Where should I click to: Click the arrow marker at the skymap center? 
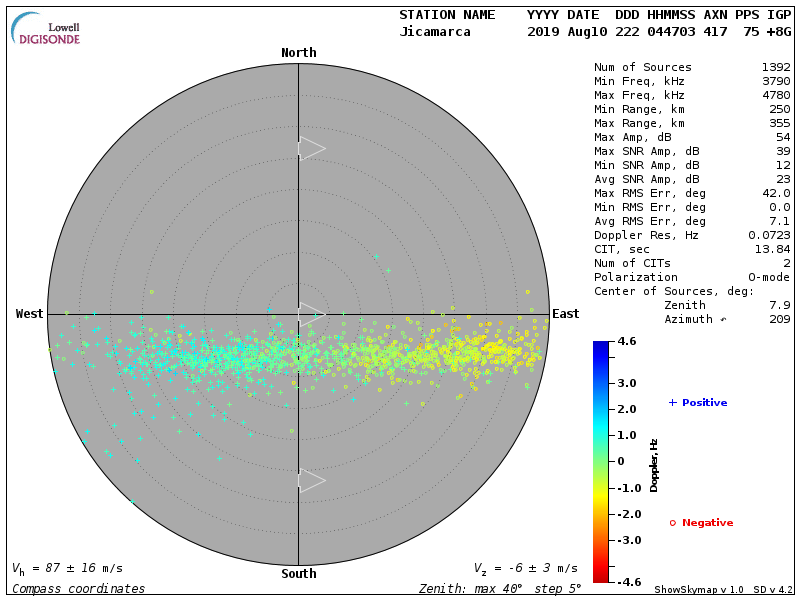coord(311,314)
